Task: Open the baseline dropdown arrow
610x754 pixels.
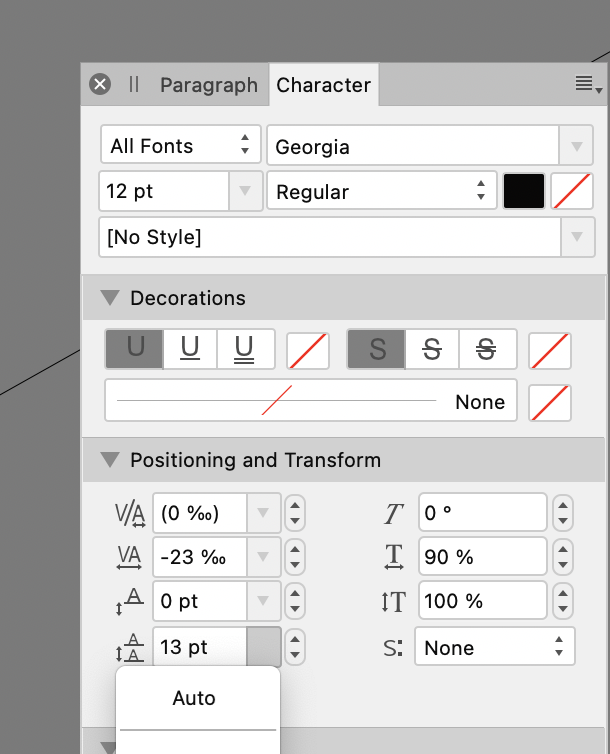Action: 263,601
